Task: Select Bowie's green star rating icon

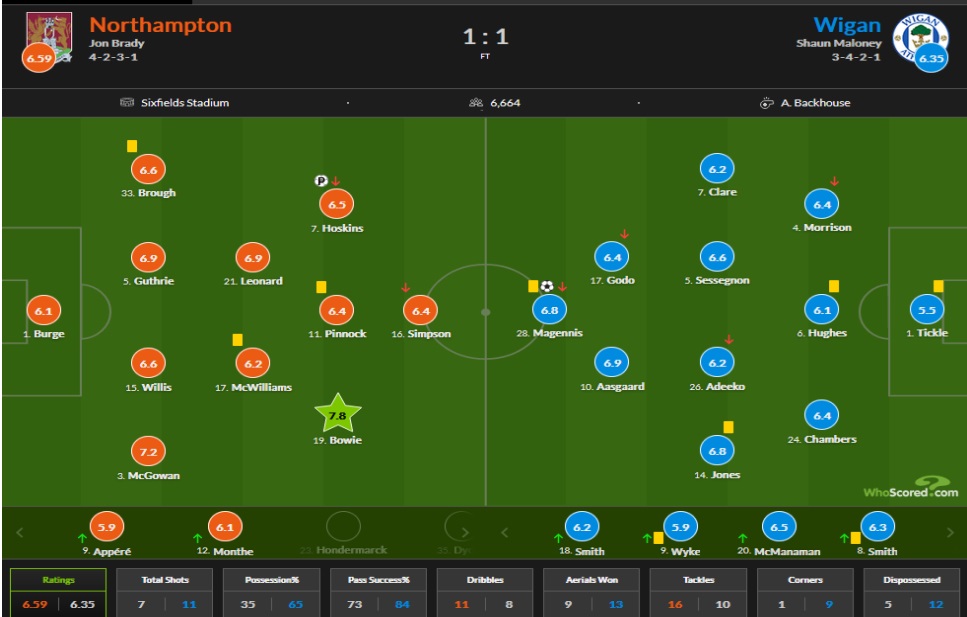Action: pyautogui.click(x=338, y=415)
